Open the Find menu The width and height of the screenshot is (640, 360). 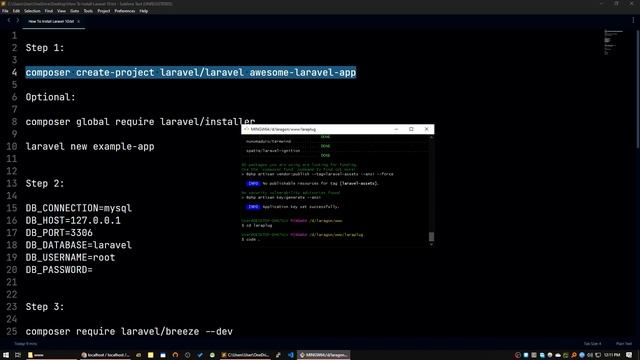49,11
